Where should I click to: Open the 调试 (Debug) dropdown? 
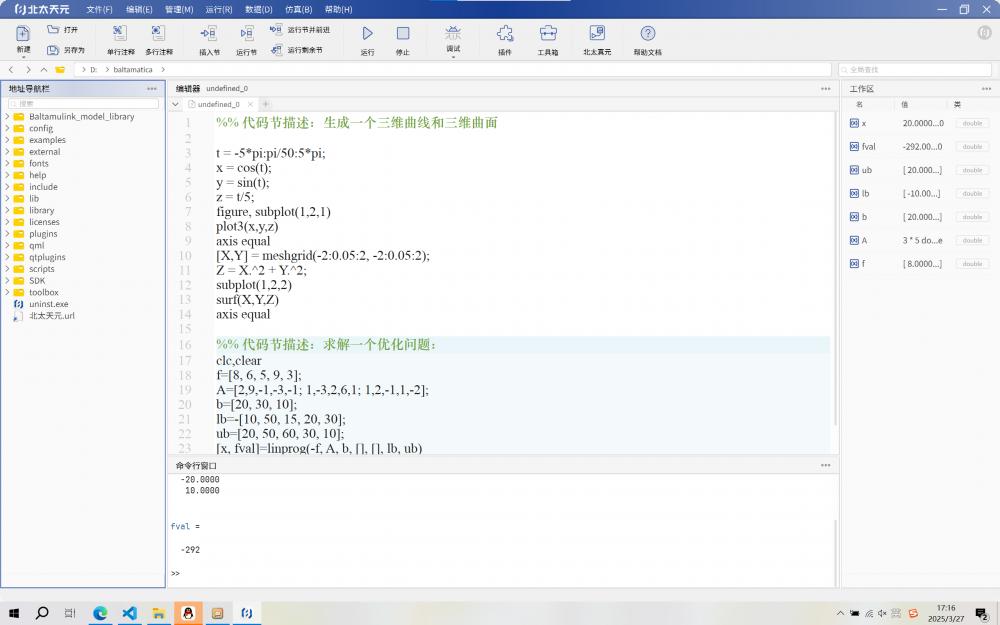pyautogui.click(x=453, y=38)
